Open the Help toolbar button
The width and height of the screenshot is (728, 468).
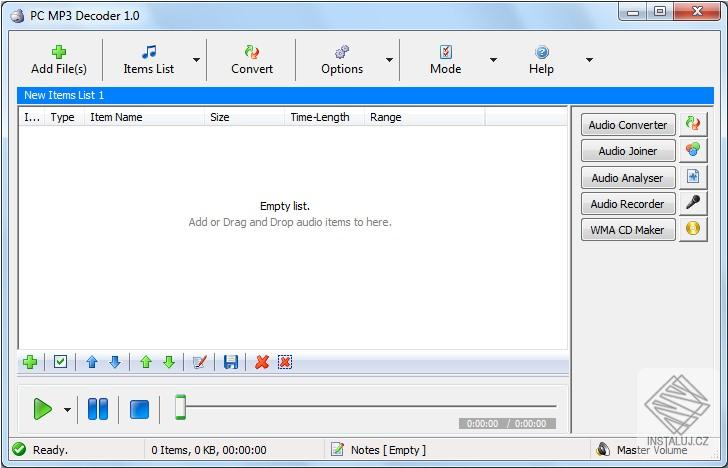(x=541, y=60)
